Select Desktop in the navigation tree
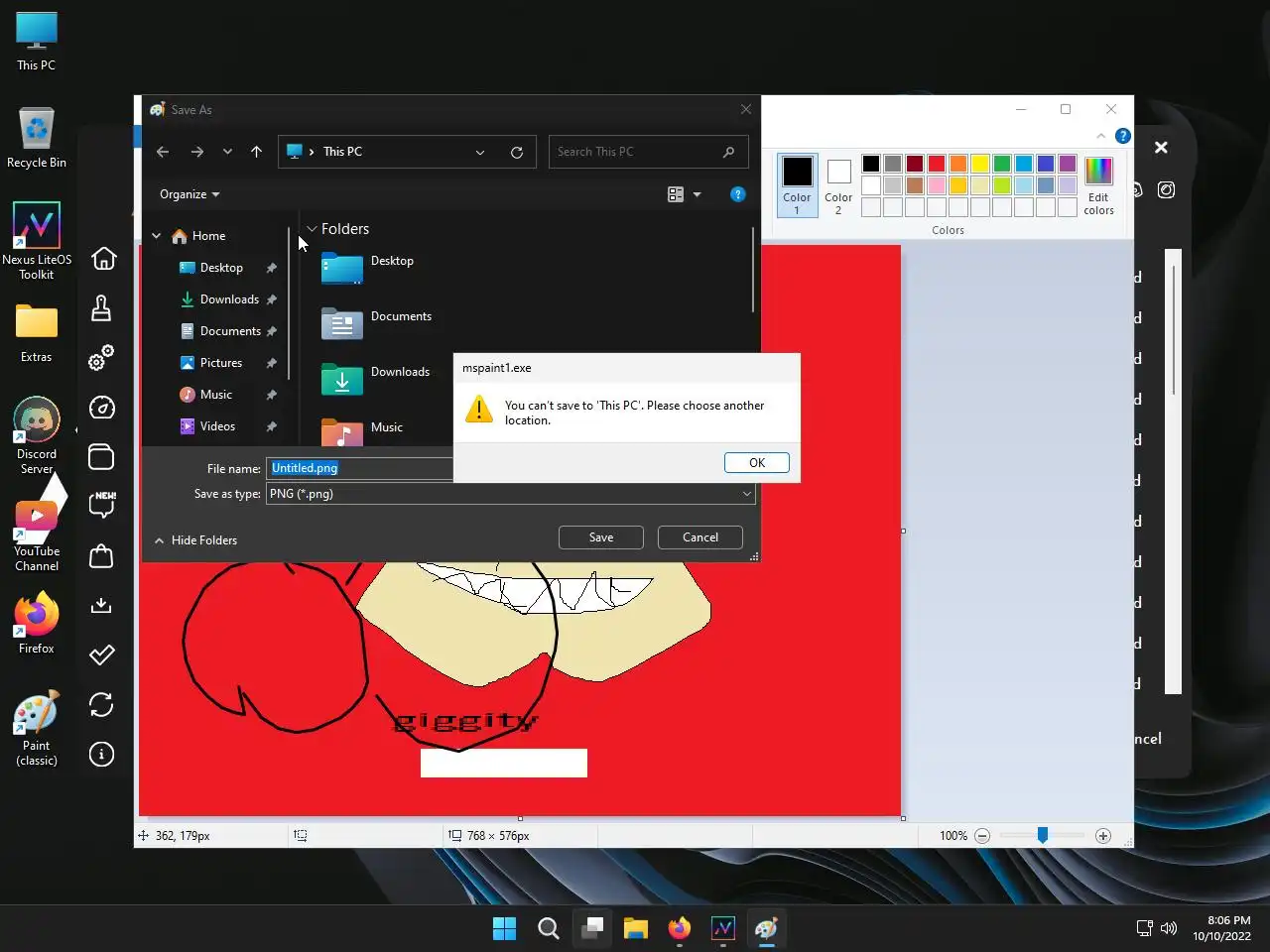Image resolution: width=1270 pixels, height=952 pixels. point(221,268)
